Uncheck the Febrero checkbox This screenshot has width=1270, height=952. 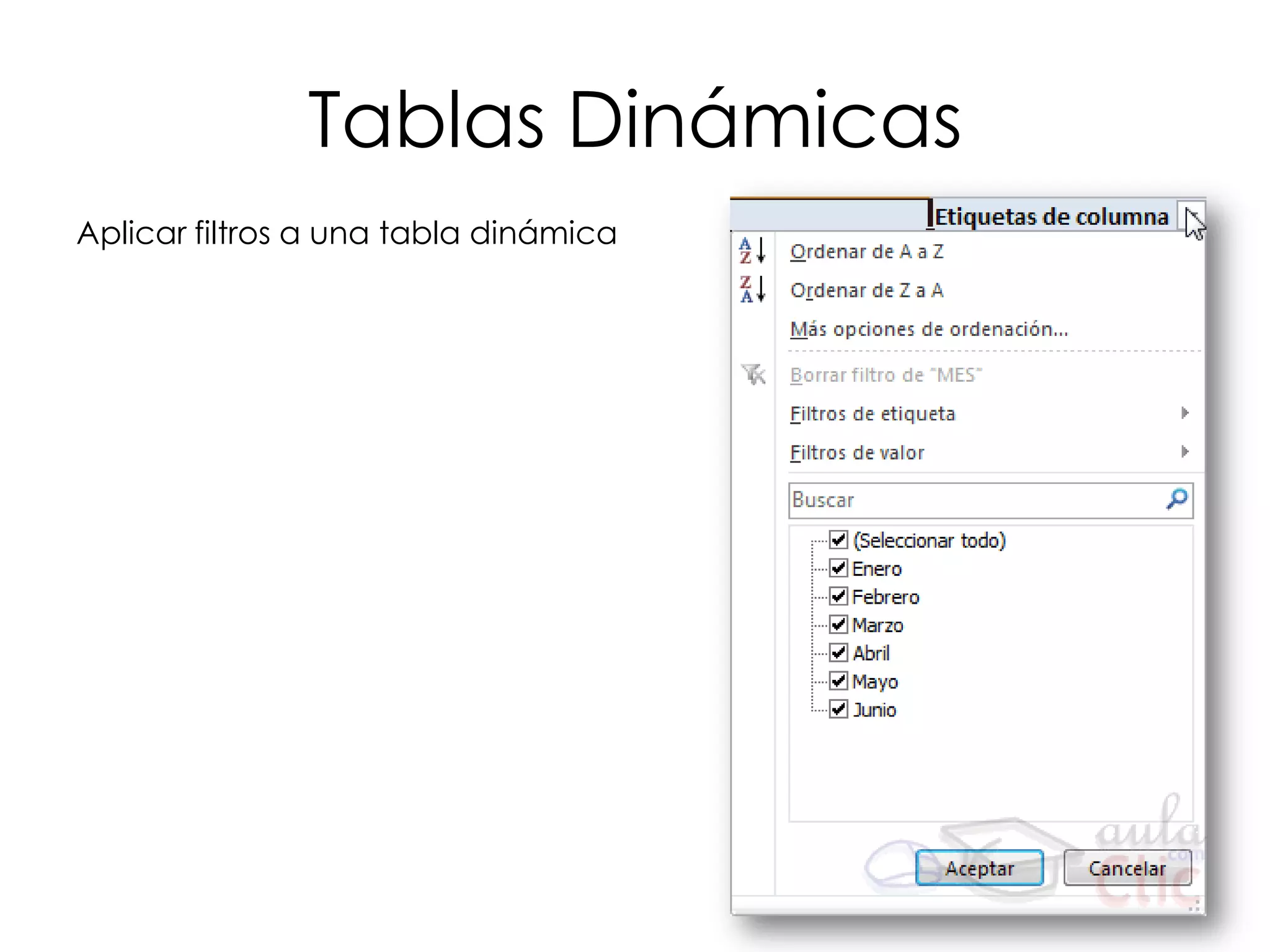click(838, 596)
